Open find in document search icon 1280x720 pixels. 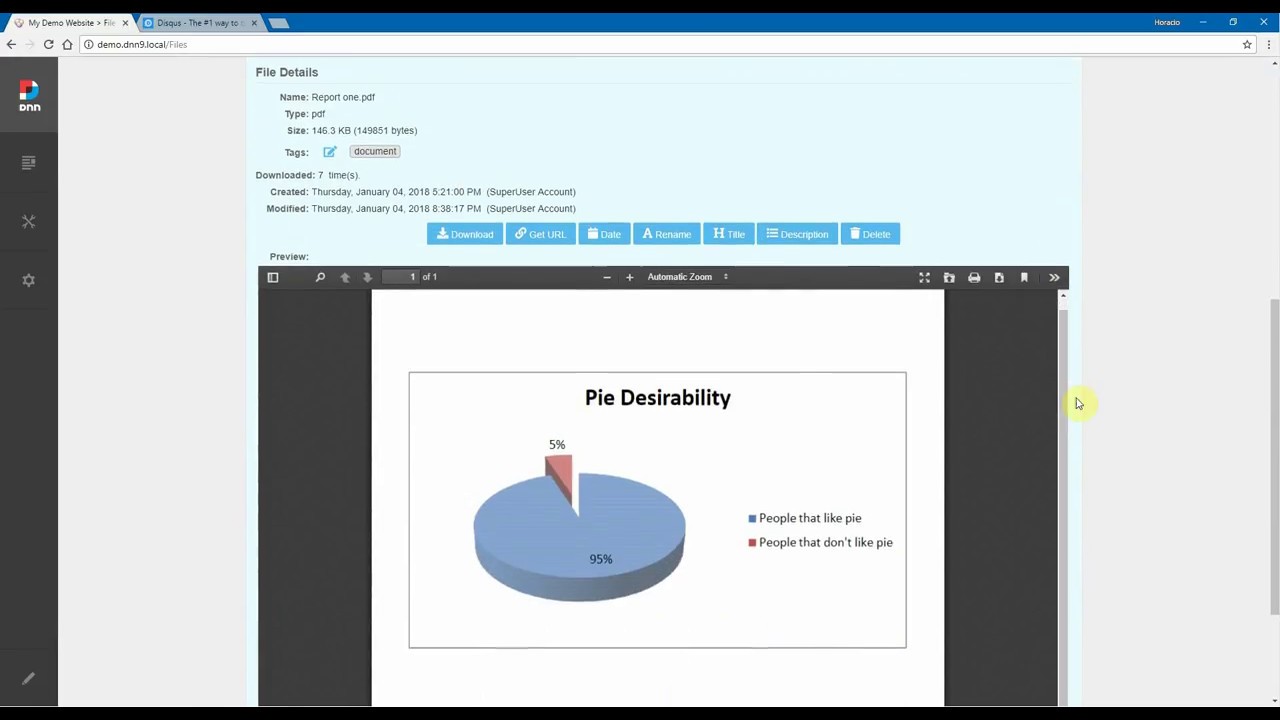coord(320,277)
